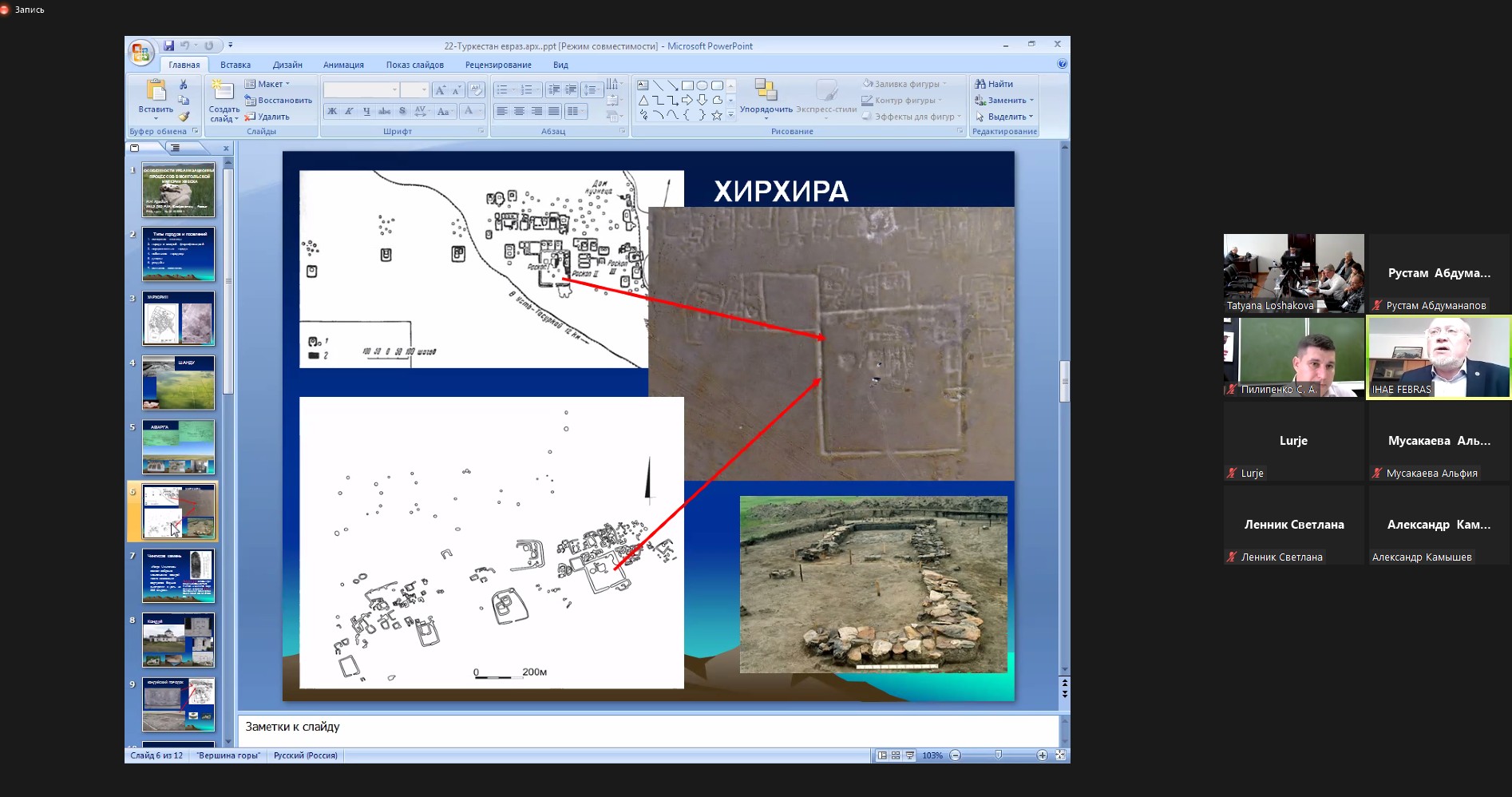Open the Макет layout dropdown
This screenshot has width=1512, height=797.
[x=268, y=84]
